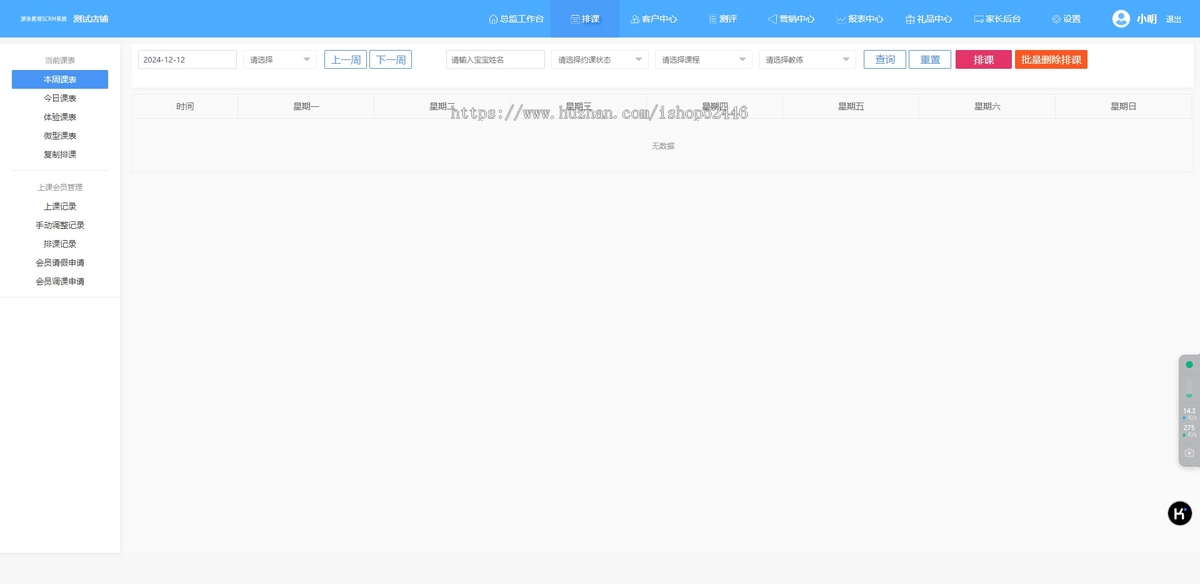
Task: Focus the 请输入宝宝姓名 input box
Action: click(x=495, y=60)
